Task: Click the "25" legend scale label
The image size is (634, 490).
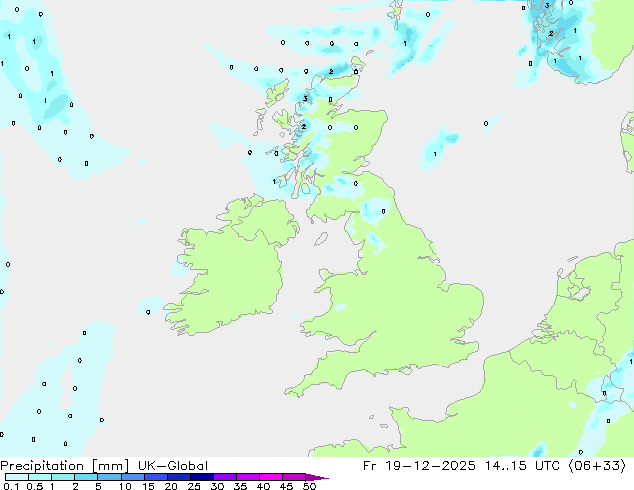Action: [194, 486]
